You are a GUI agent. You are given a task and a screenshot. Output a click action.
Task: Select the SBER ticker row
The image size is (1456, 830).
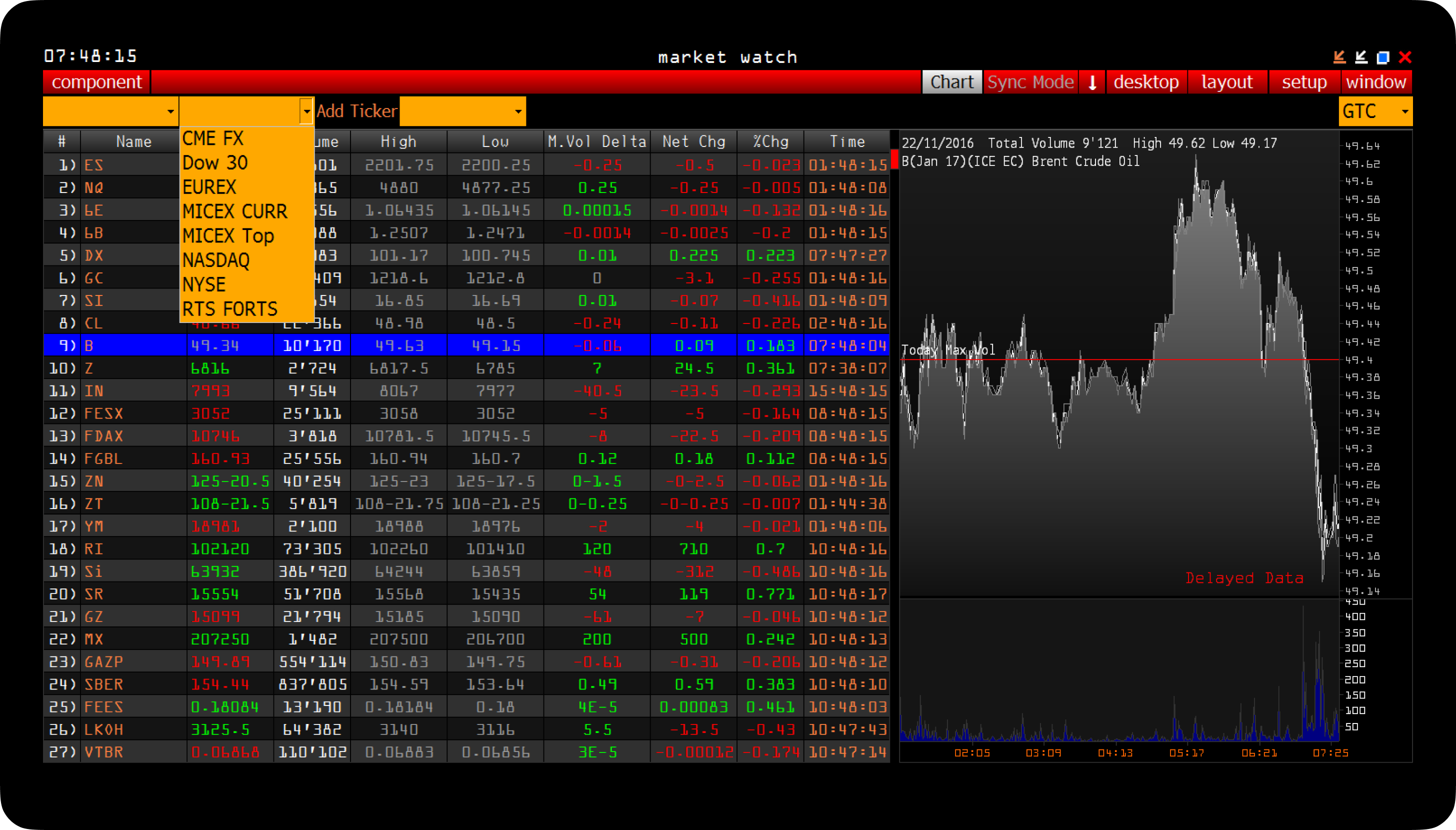click(x=466, y=684)
